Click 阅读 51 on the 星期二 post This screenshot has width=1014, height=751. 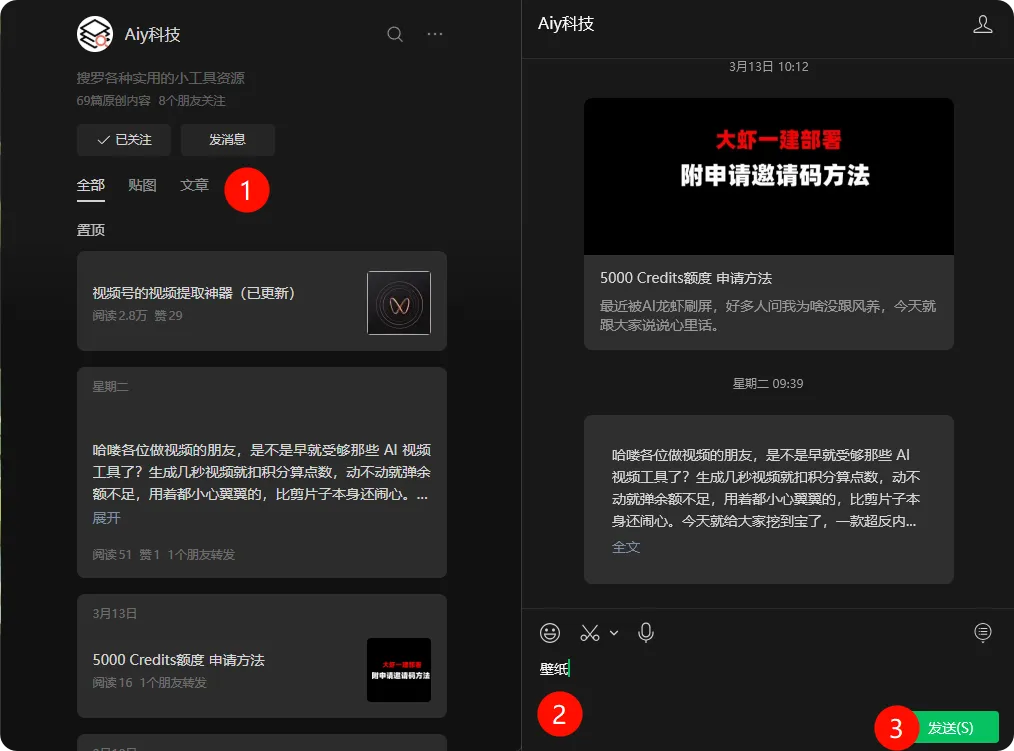point(112,554)
